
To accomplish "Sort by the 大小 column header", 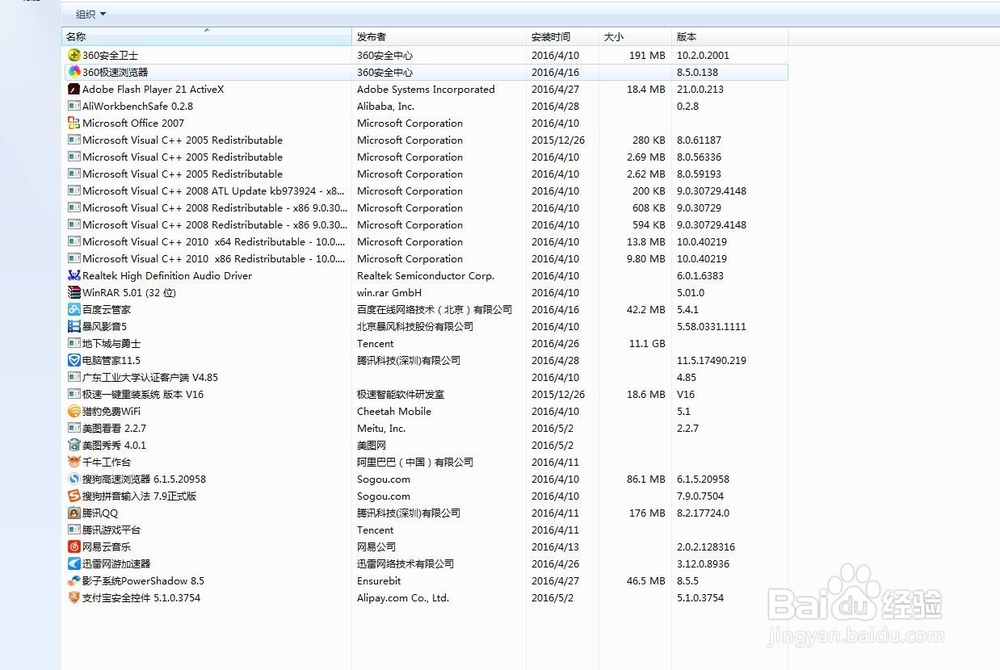I will coord(635,37).
